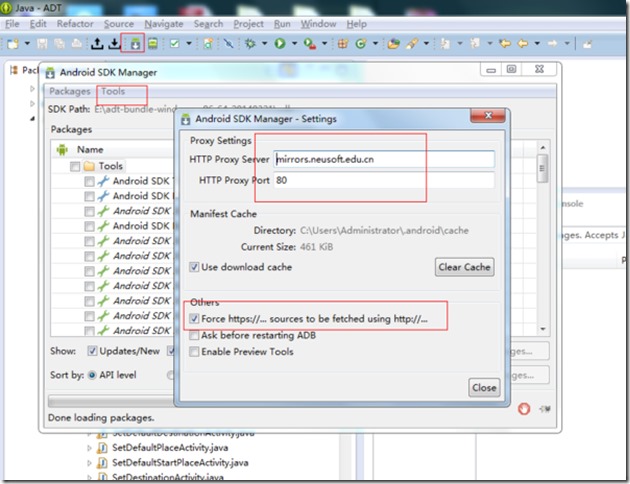Uncheck Force https sources fetched using http
This screenshot has width=630, height=484.
[x=194, y=319]
